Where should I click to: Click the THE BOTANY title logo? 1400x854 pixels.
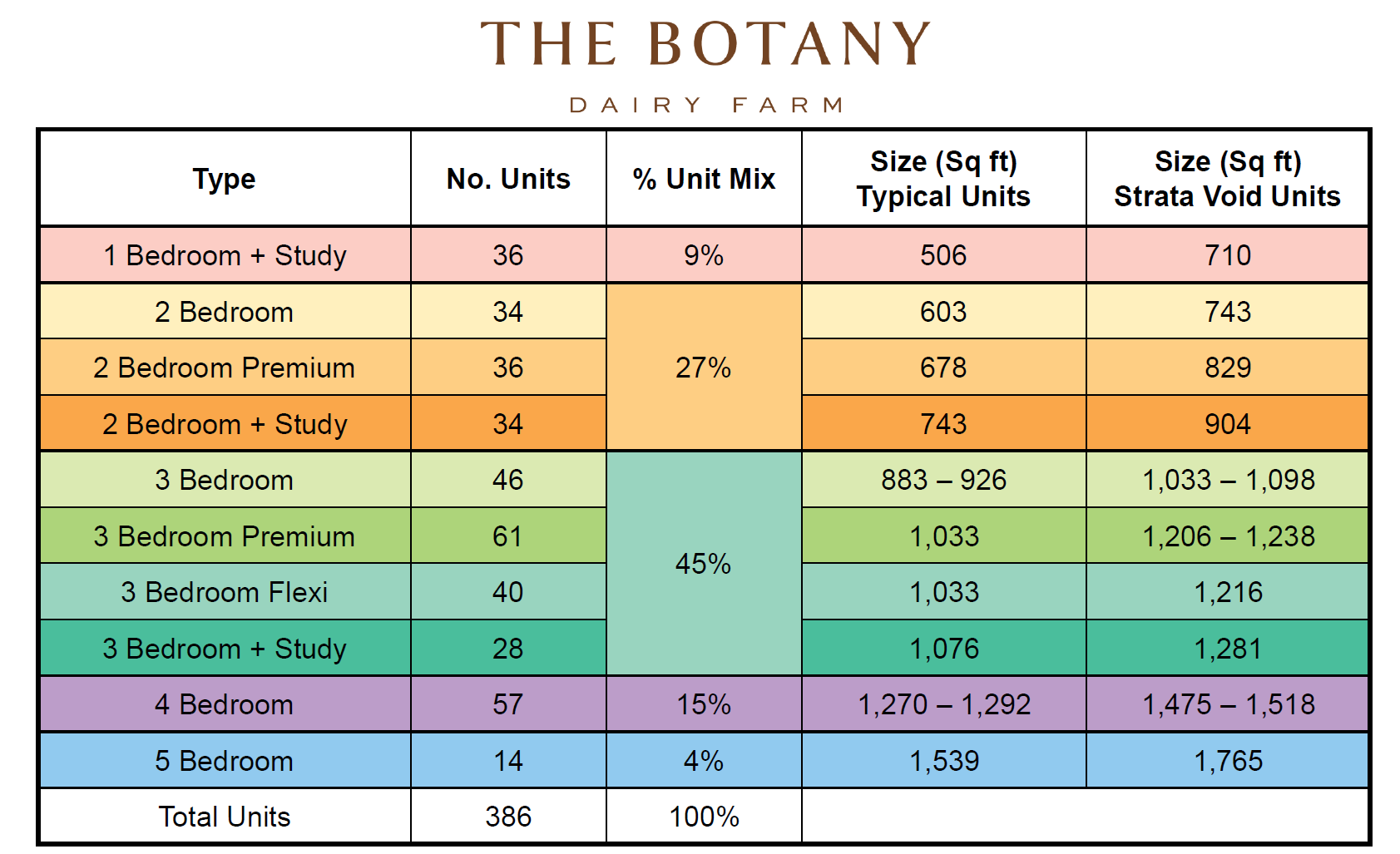pos(705,43)
